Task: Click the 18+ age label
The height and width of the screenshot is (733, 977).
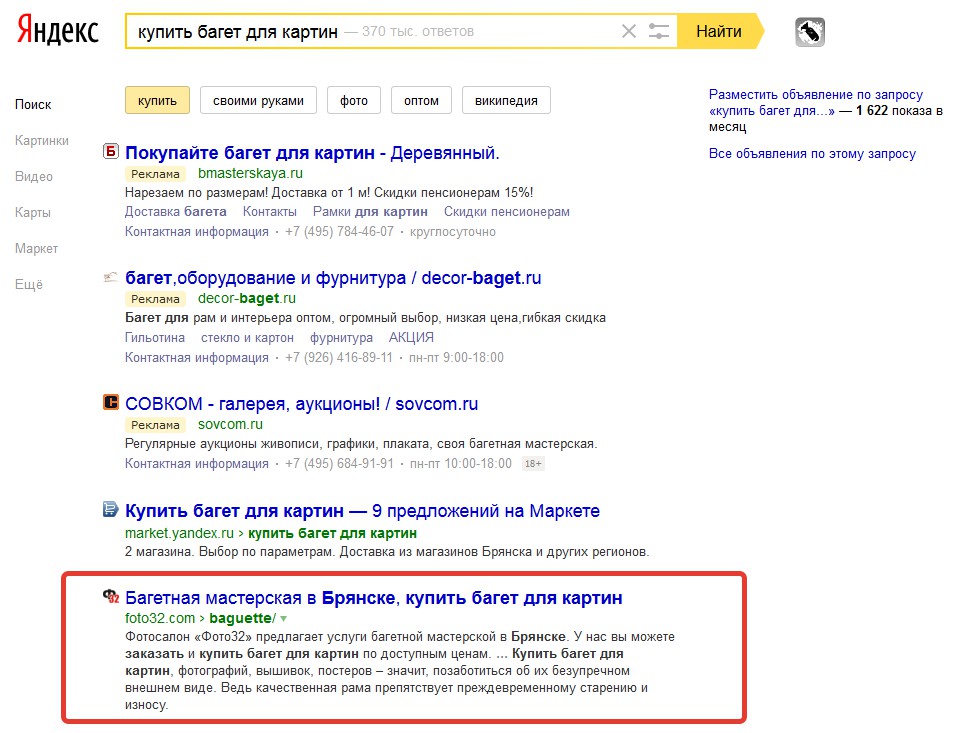Action: pyautogui.click(x=533, y=464)
